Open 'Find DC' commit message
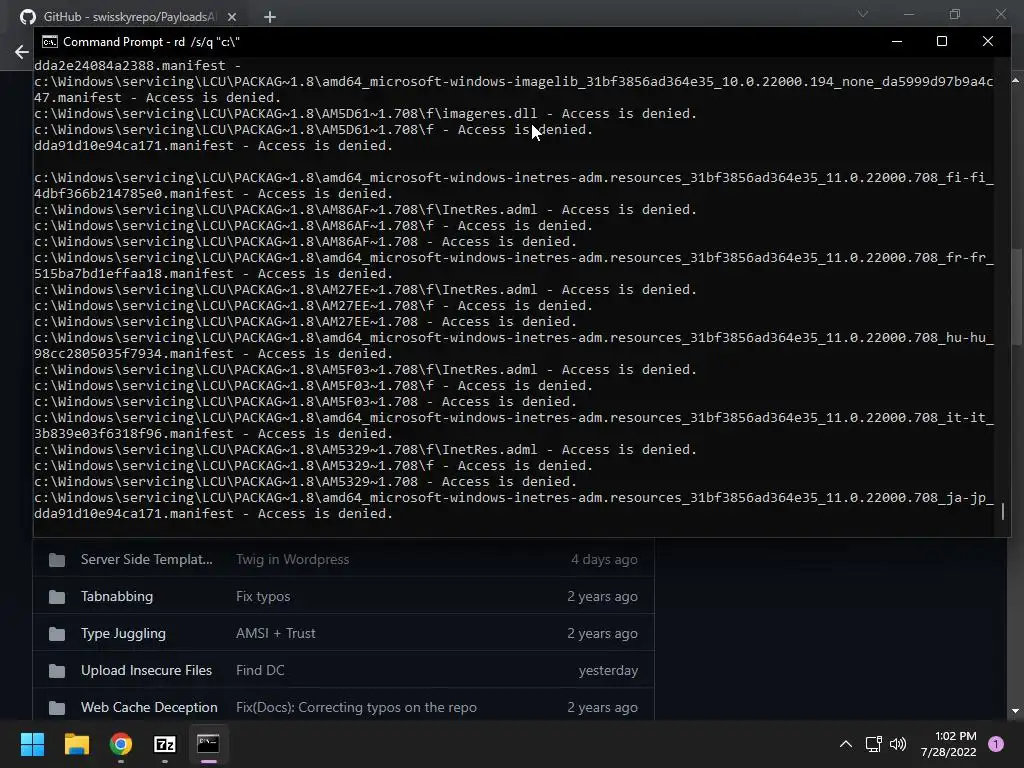The width and height of the screenshot is (1024, 768). (260, 670)
